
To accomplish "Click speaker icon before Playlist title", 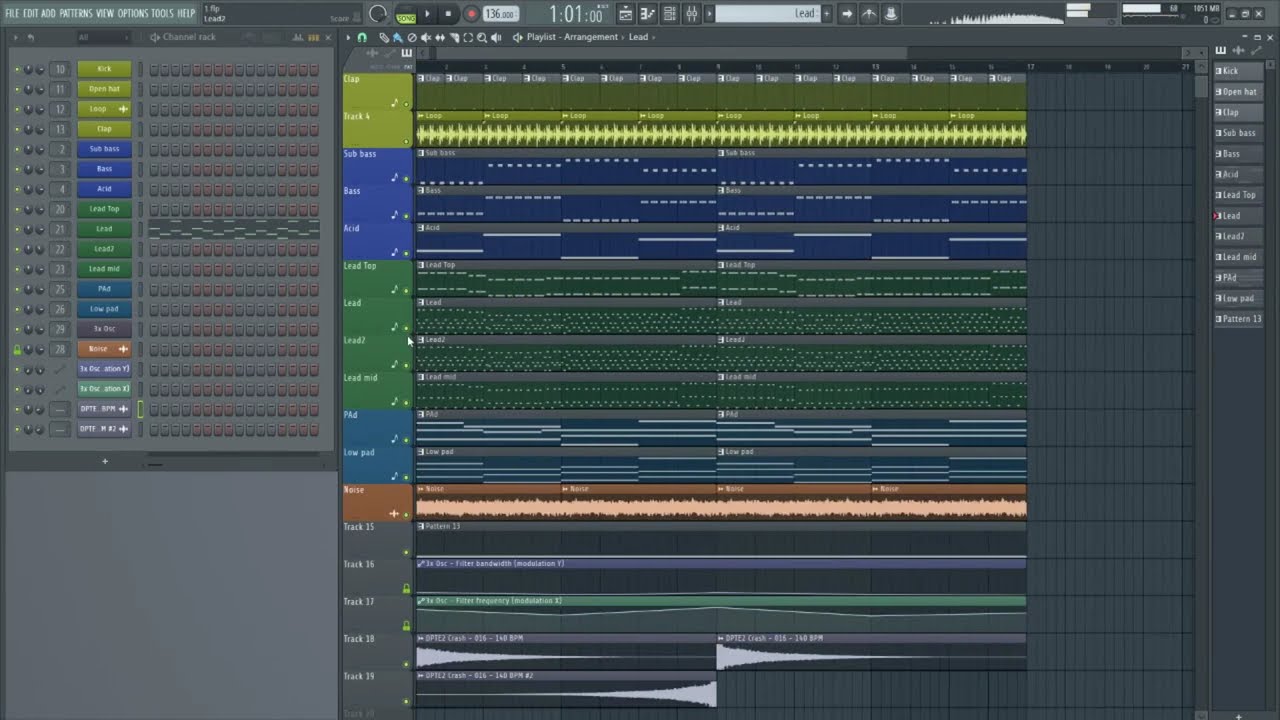I will [x=517, y=37].
